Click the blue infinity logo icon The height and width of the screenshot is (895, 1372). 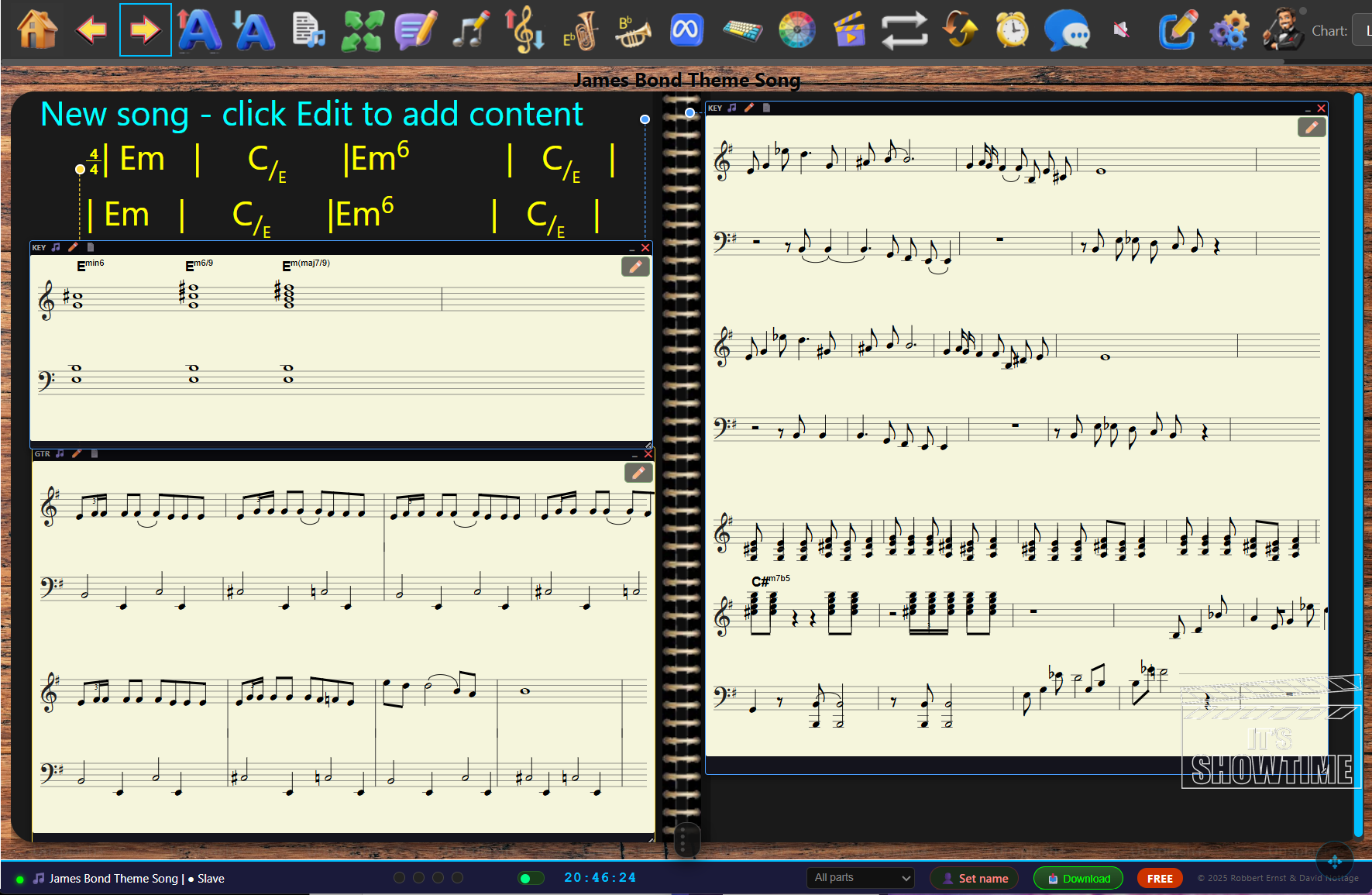pos(686,30)
